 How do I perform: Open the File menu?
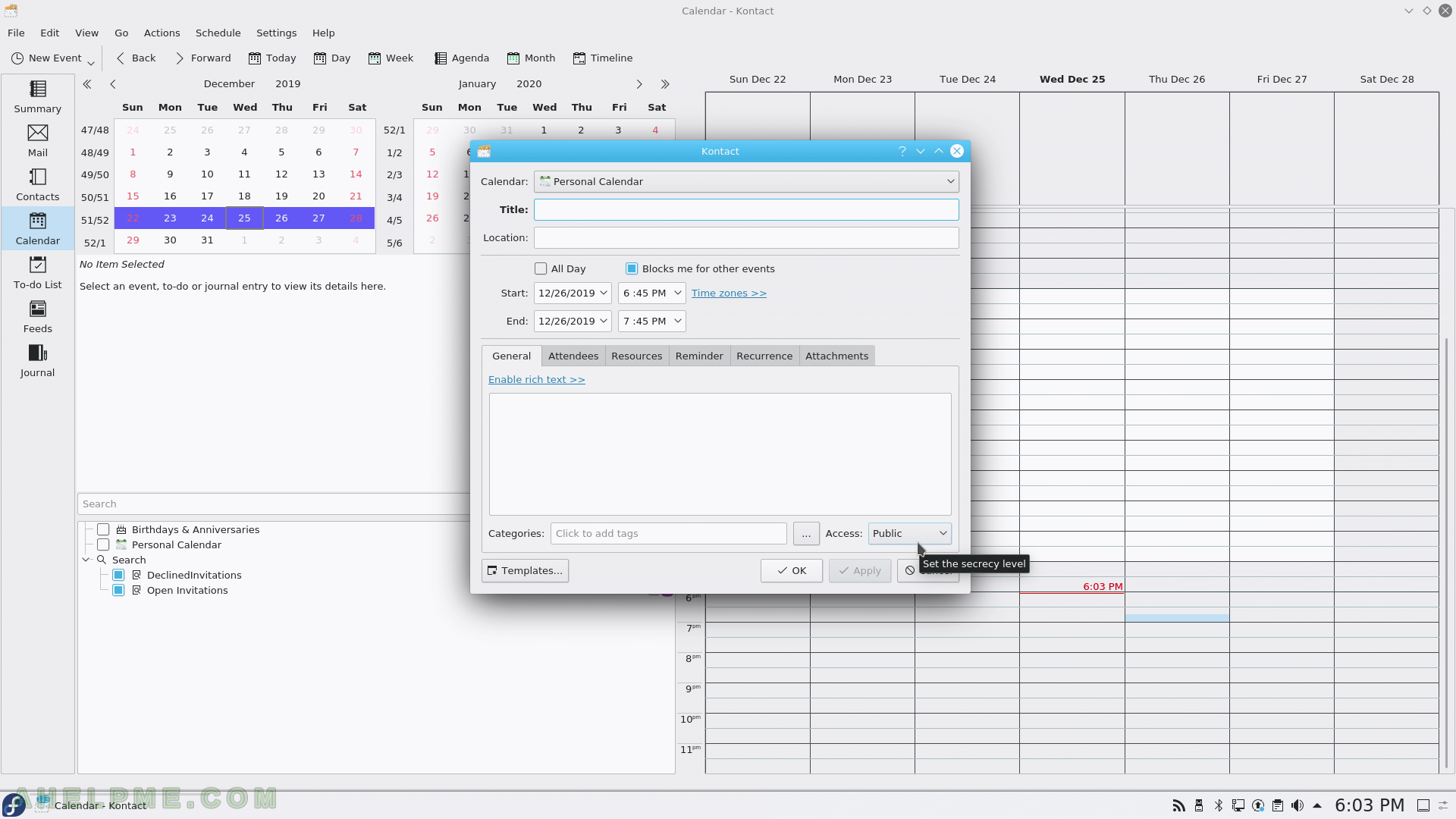(x=16, y=33)
